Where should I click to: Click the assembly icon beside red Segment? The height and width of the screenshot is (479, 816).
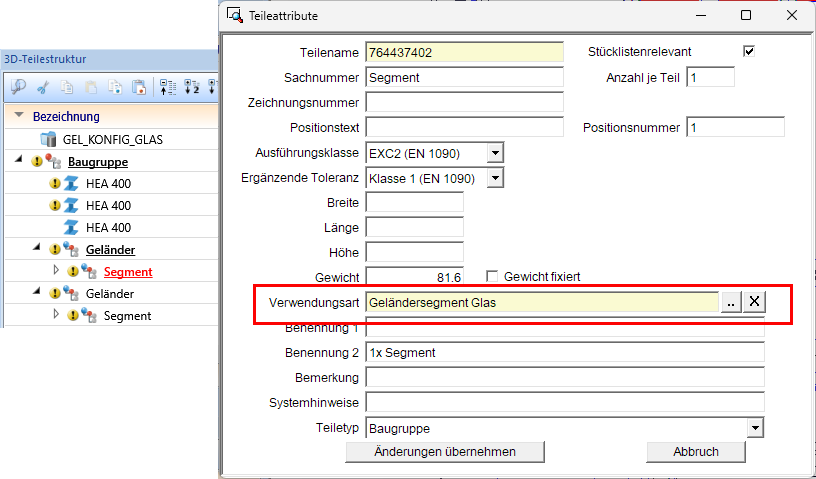(x=89, y=272)
